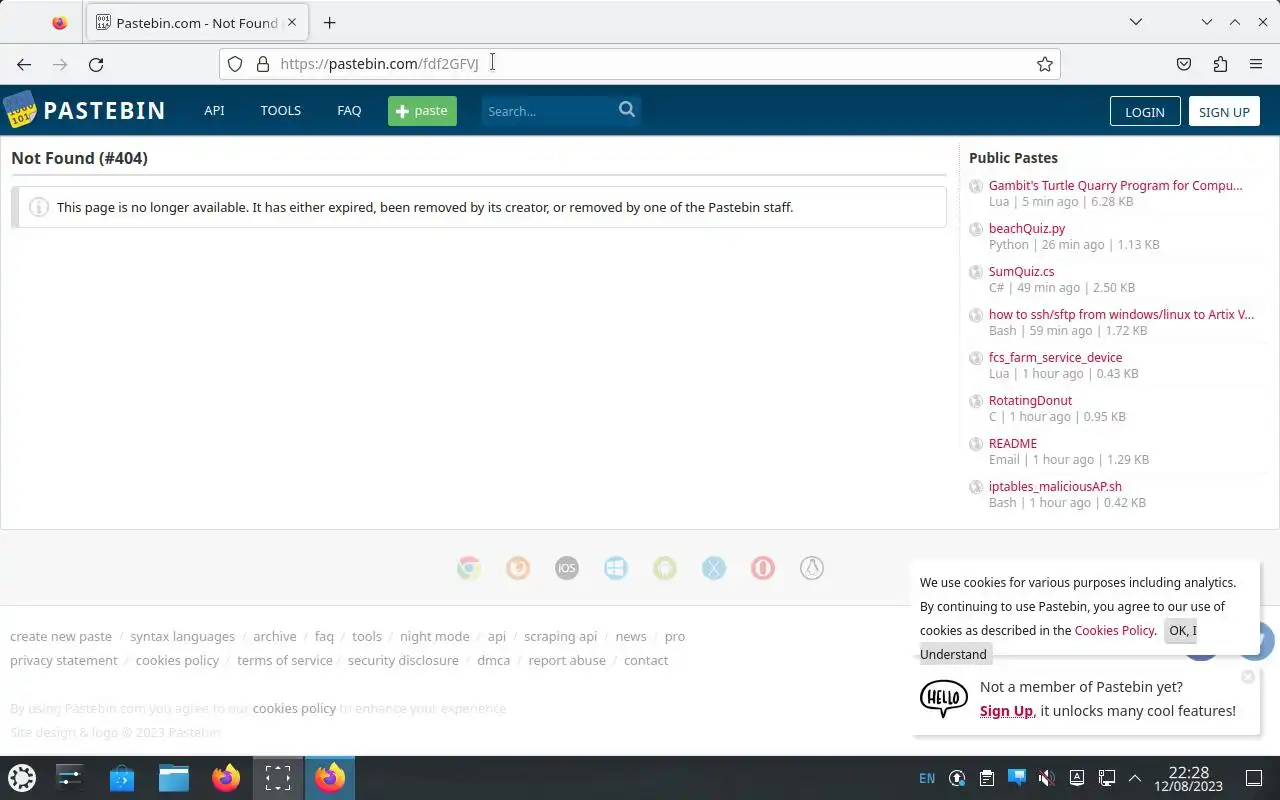Open footer report abuse link
Screen dimensions: 1280x800
click(567, 660)
